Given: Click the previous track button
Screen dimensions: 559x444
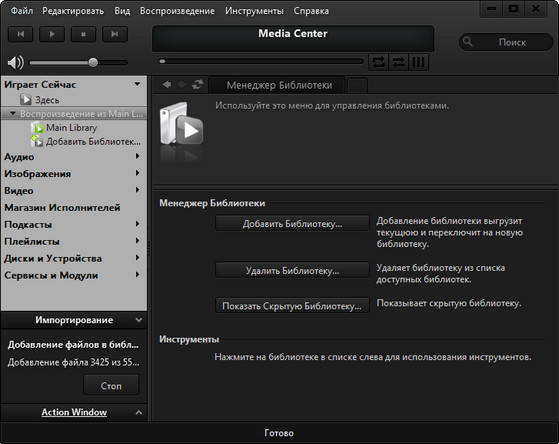Looking at the screenshot, I should click(x=21, y=34).
